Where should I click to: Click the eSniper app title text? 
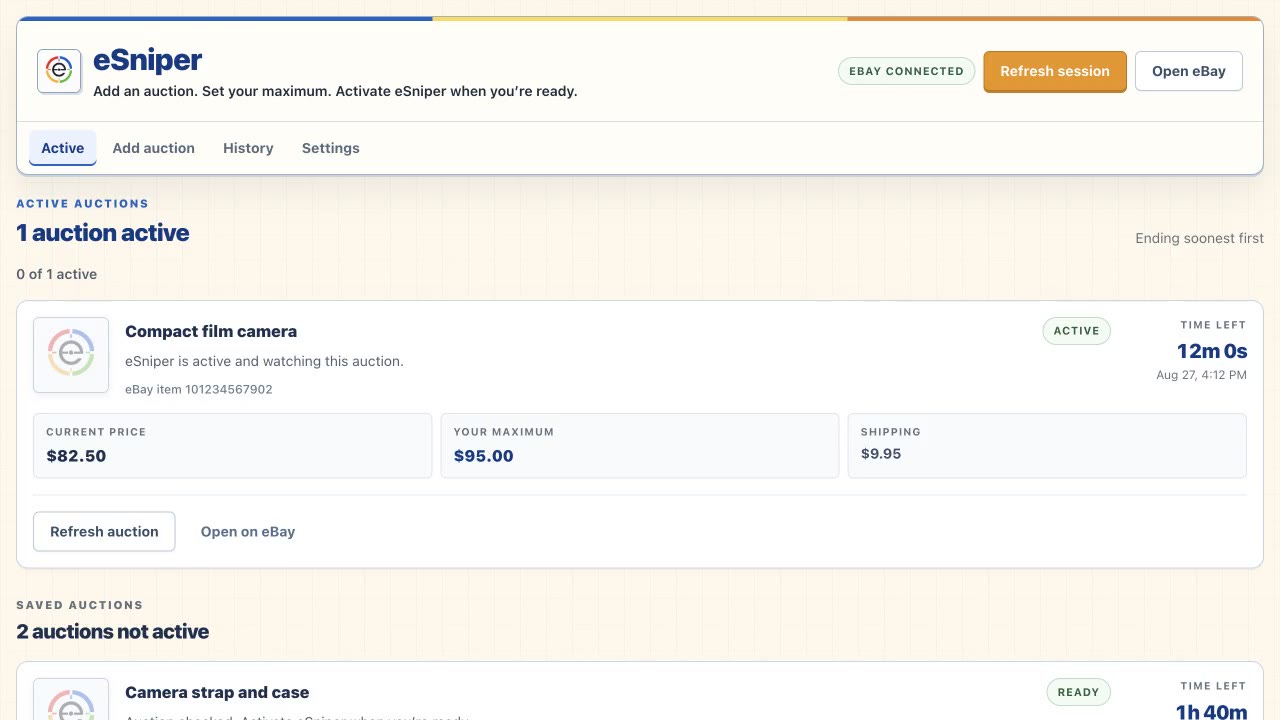tap(148, 61)
